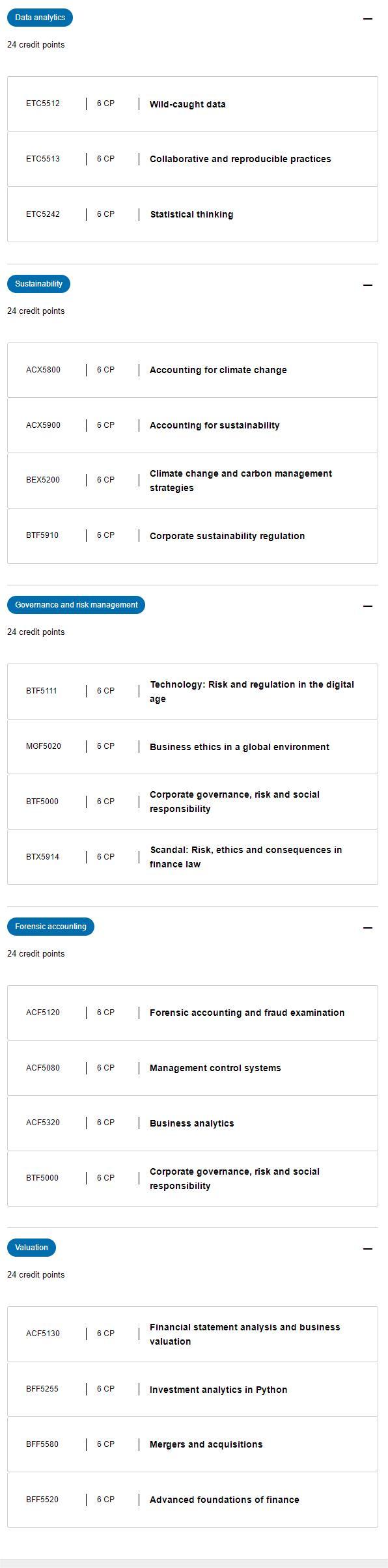Open Accounting for climate change unit
This screenshot has height=1568, width=388.
tap(193, 370)
